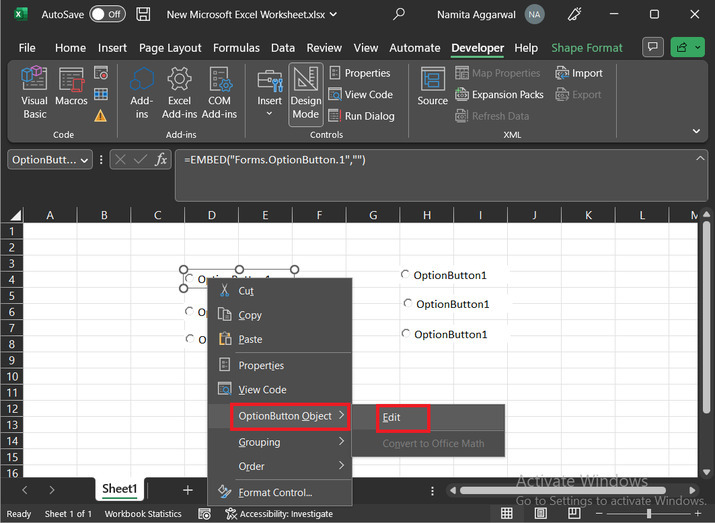The width and height of the screenshot is (715, 523).
Task: Open the Visual Basic editor
Action: (x=35, y=92)
